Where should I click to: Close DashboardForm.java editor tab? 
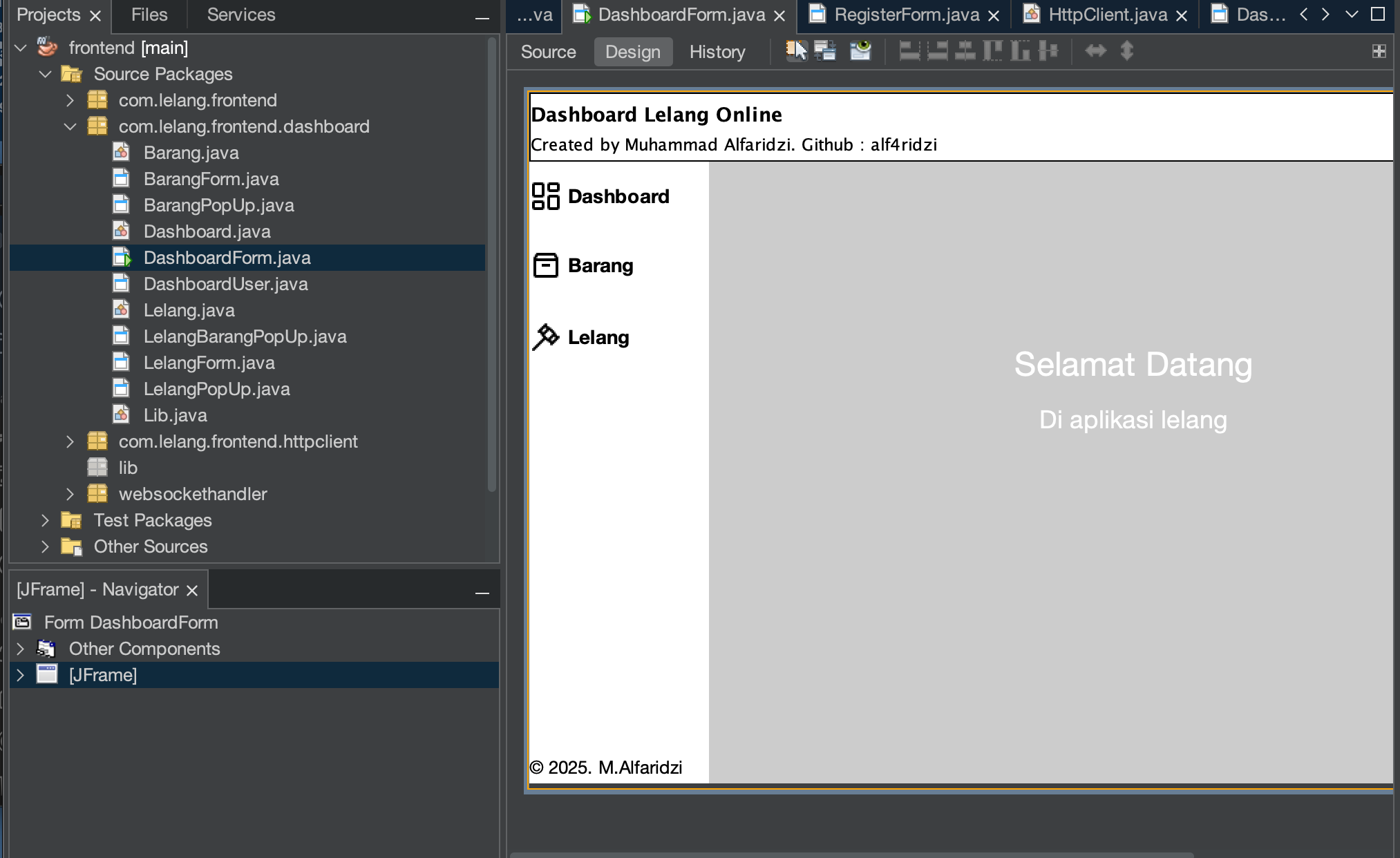(x=779, y=15)
